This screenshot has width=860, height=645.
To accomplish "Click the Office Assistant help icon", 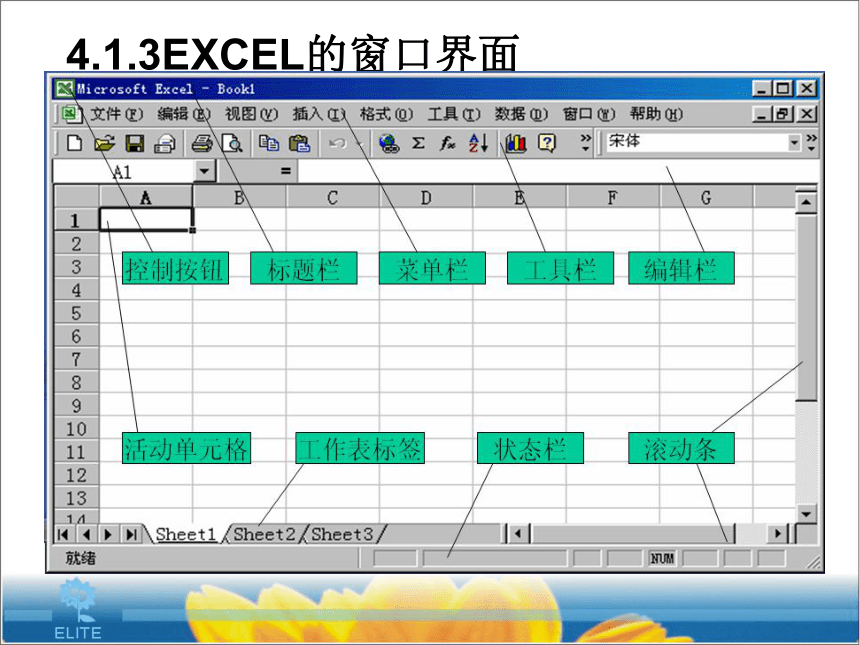I will click(x=546, y=143).
